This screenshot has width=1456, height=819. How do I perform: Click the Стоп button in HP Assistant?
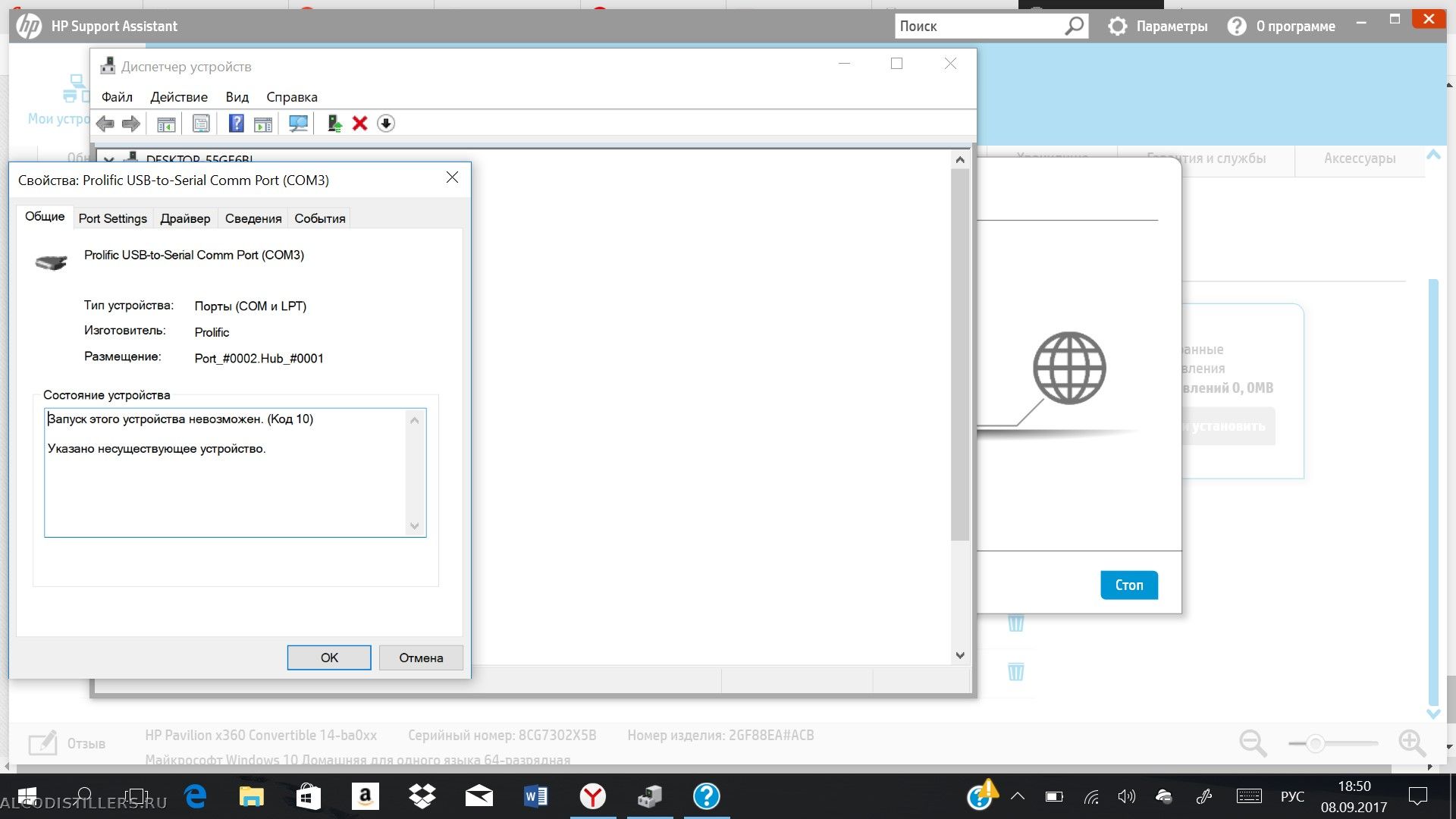(x=1129, y=585)
